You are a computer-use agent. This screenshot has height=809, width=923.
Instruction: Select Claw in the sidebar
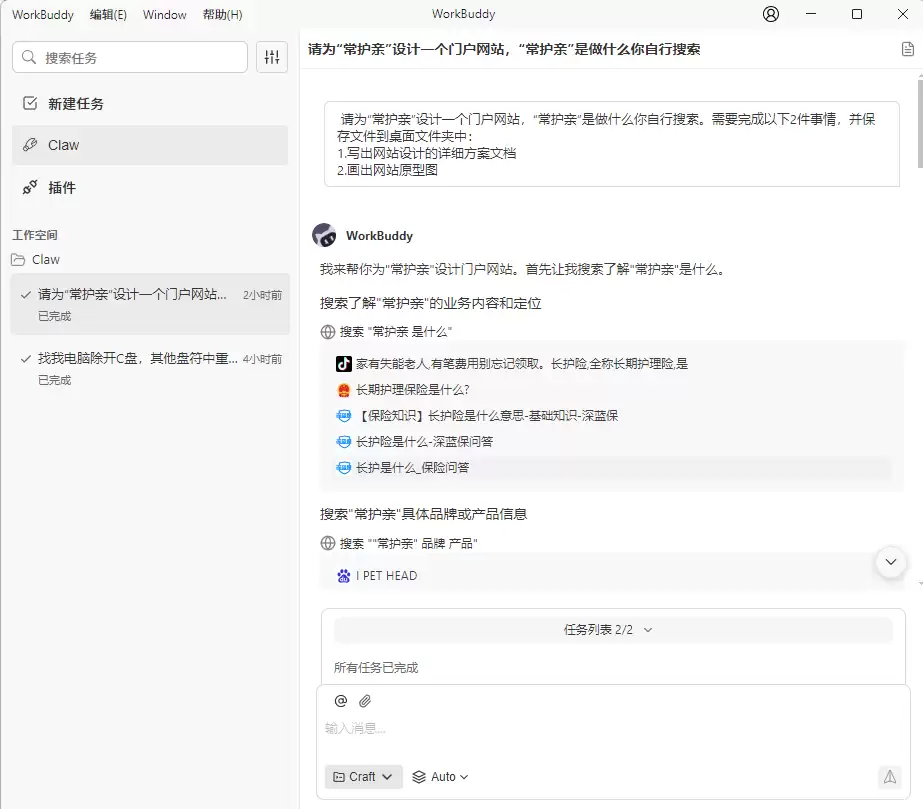(63, 145)
